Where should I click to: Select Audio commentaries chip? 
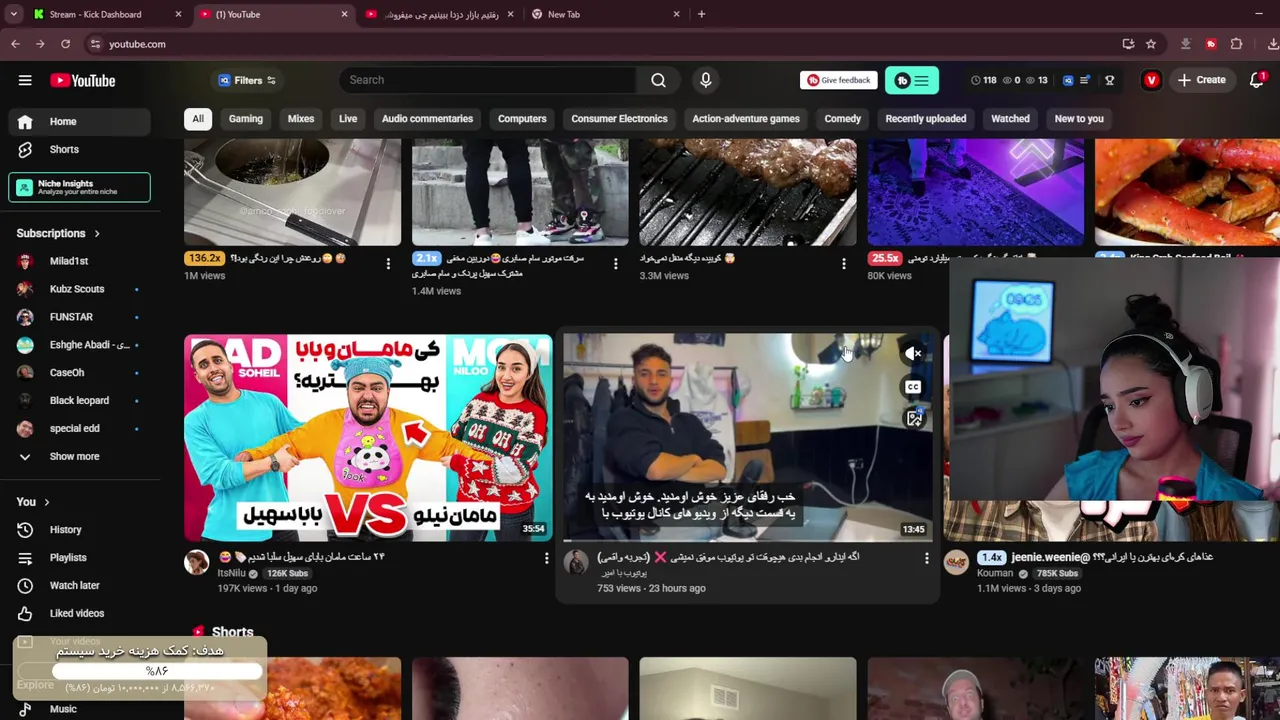[427, 118]
